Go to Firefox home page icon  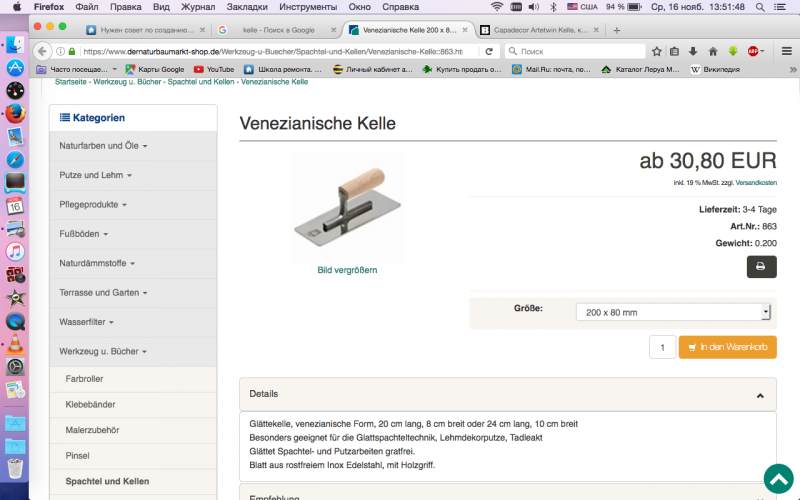[713, 51]
